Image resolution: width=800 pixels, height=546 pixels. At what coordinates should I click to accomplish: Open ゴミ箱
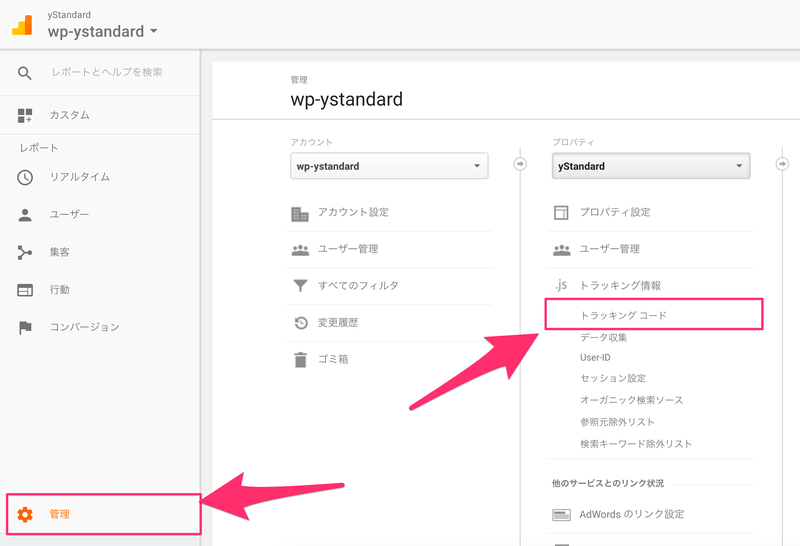[x=333, y=359]
